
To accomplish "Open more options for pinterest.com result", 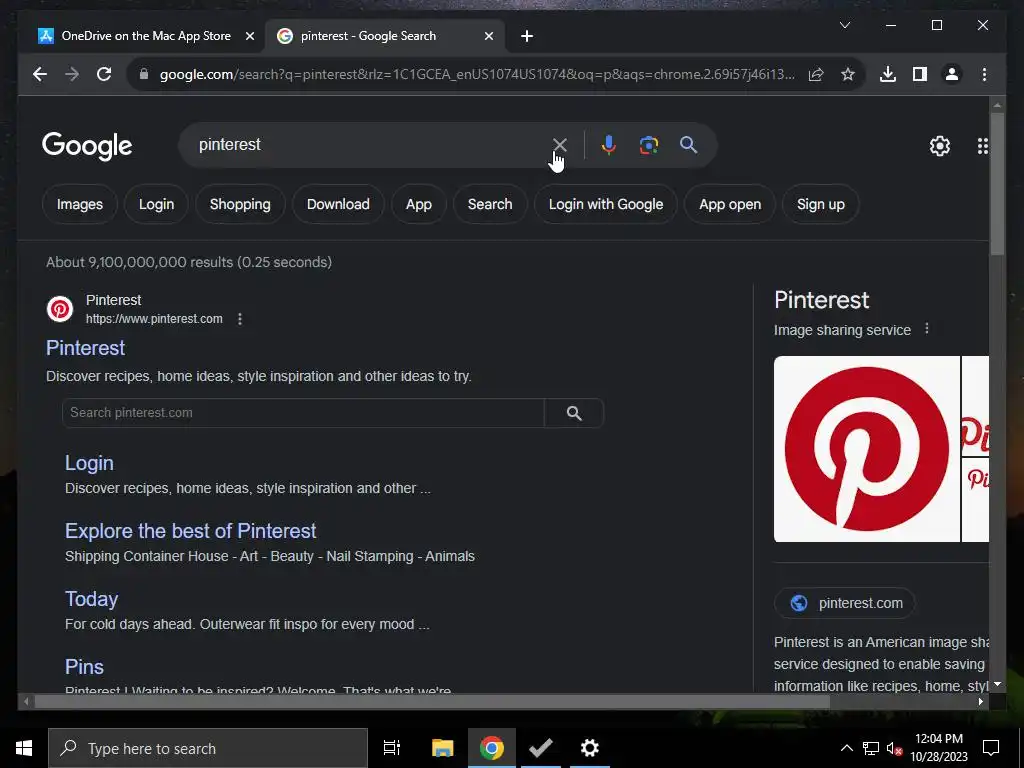I will (x=240, y=319).
